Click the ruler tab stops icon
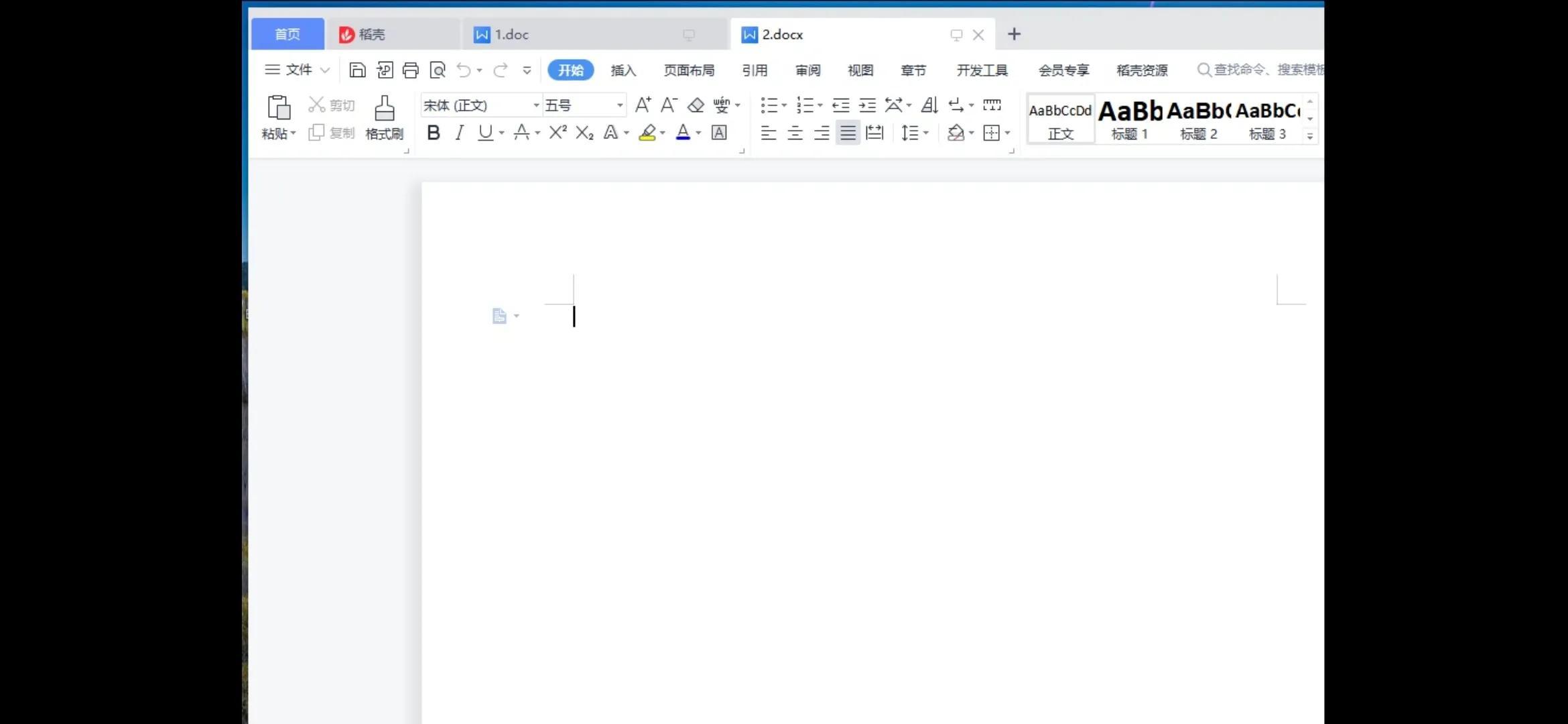Screen dimensions: 1568x724 click(992, 105)
